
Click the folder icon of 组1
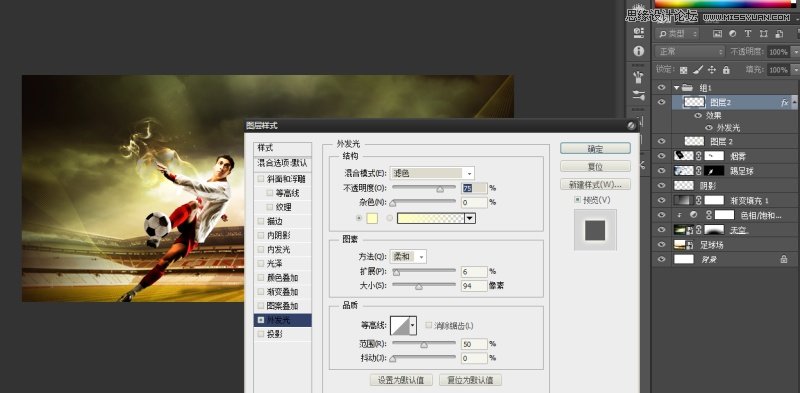[687, 88]
